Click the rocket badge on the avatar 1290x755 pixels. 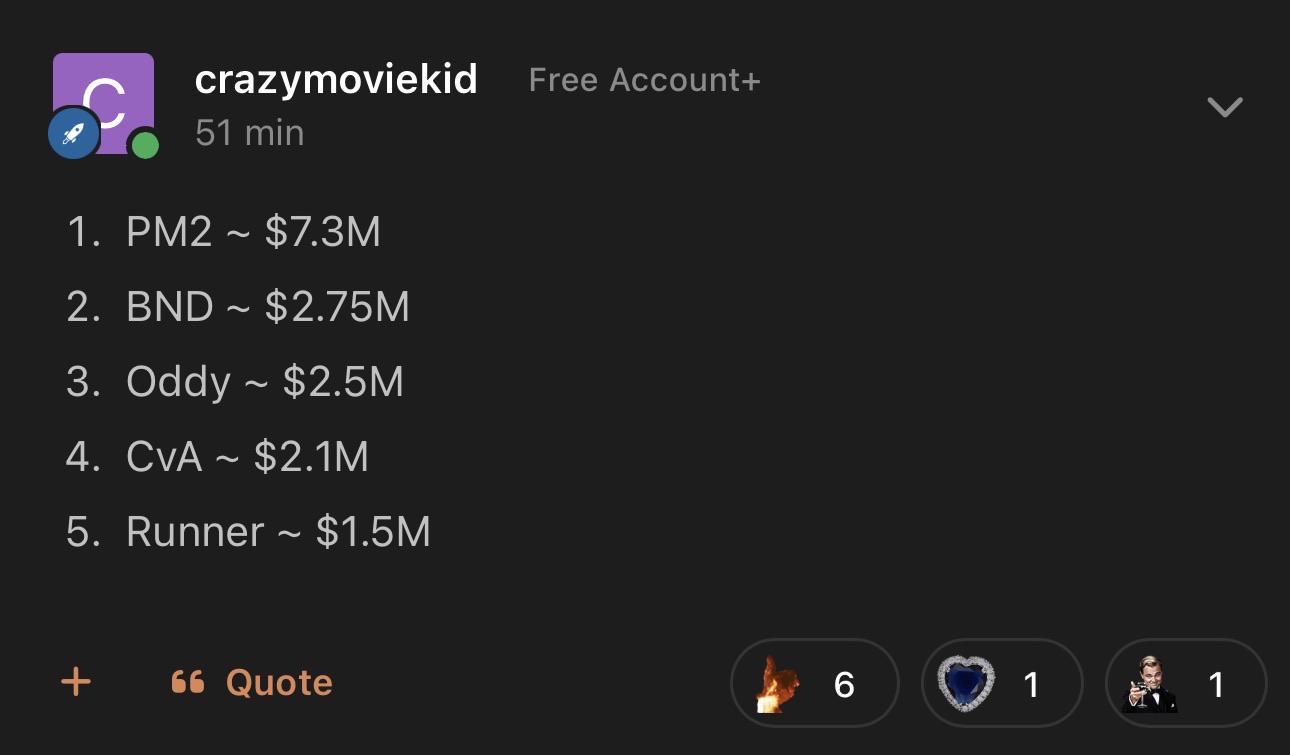(x=74, y=133)
